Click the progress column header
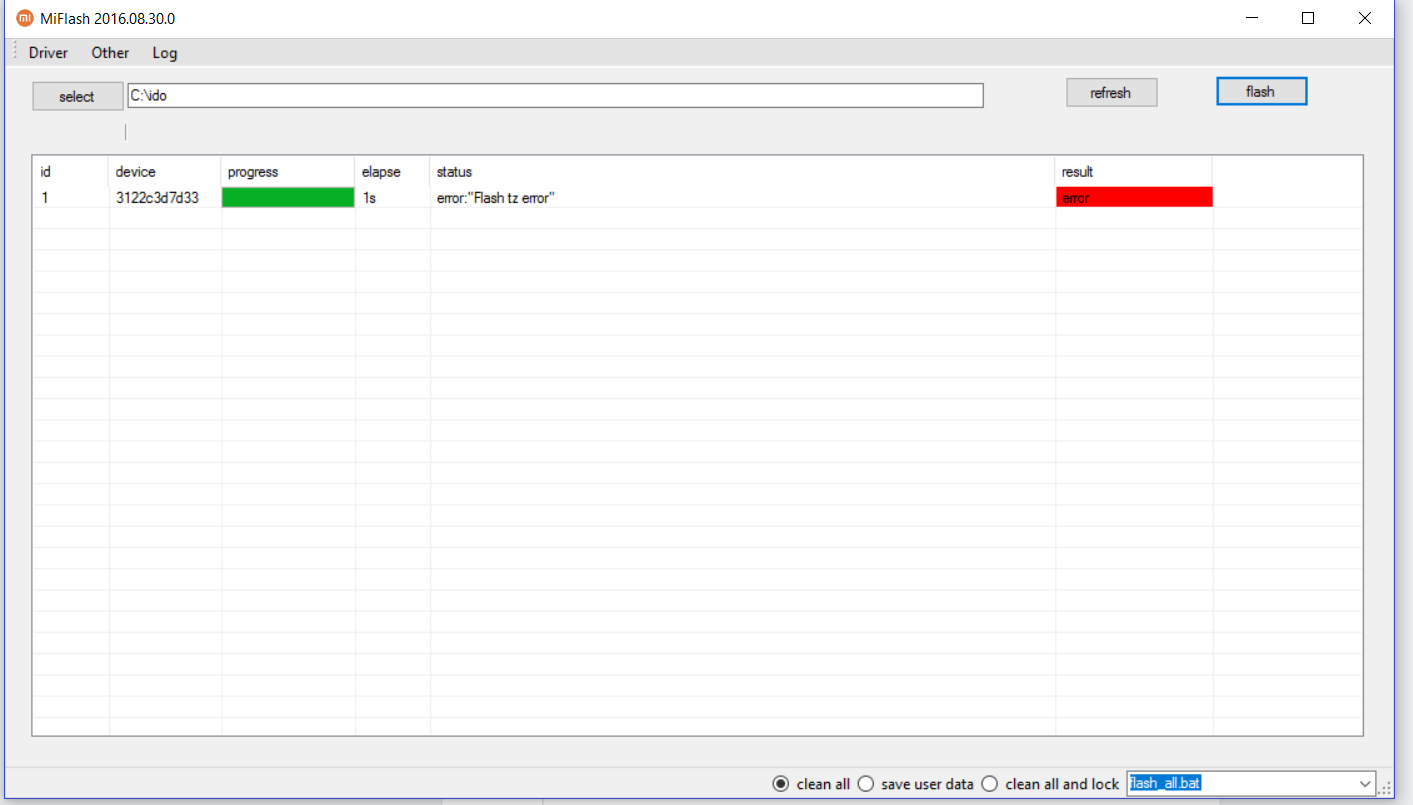1413x805 pixels. click(x=288, y=172)
